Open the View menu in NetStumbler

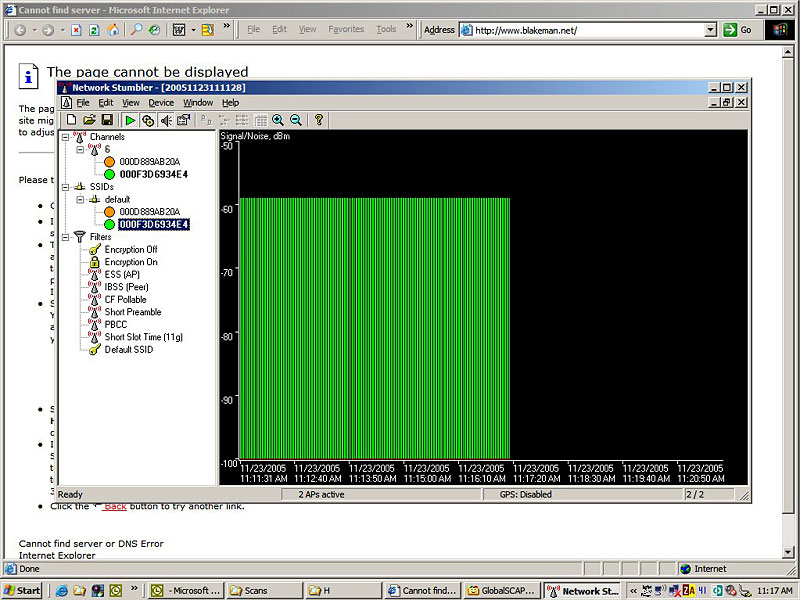131,103
